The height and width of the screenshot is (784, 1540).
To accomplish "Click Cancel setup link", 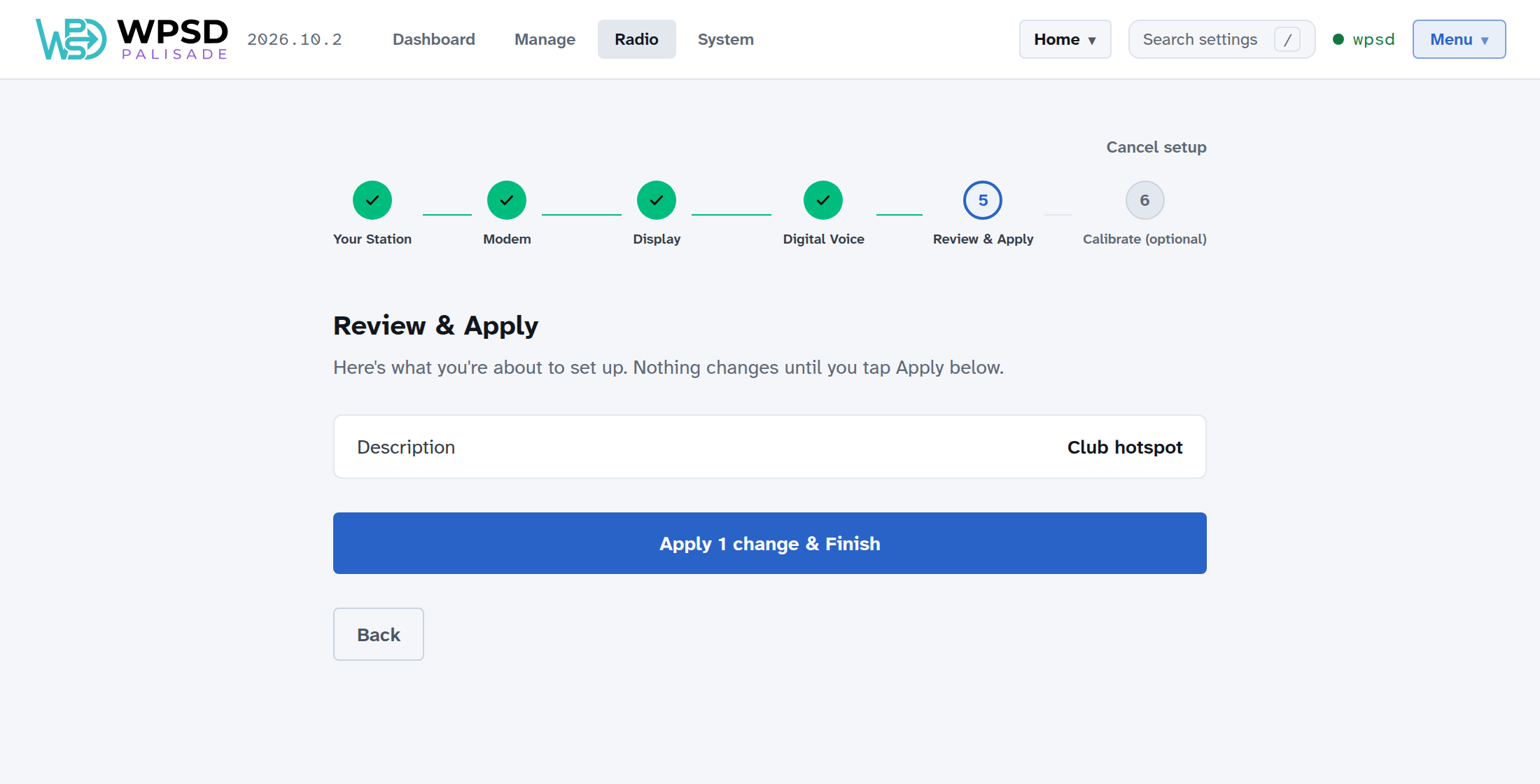I will click(x=1156, y=147).
